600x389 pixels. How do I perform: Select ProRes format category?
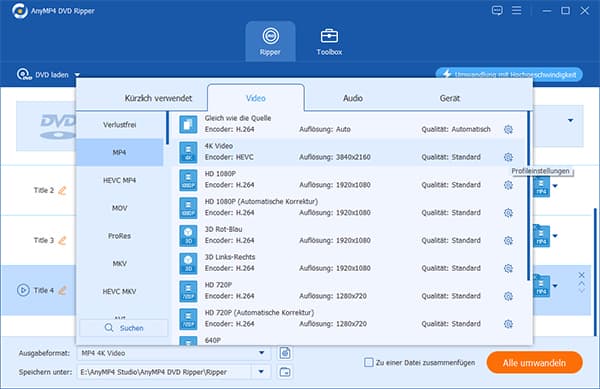[x=119, y=236]
